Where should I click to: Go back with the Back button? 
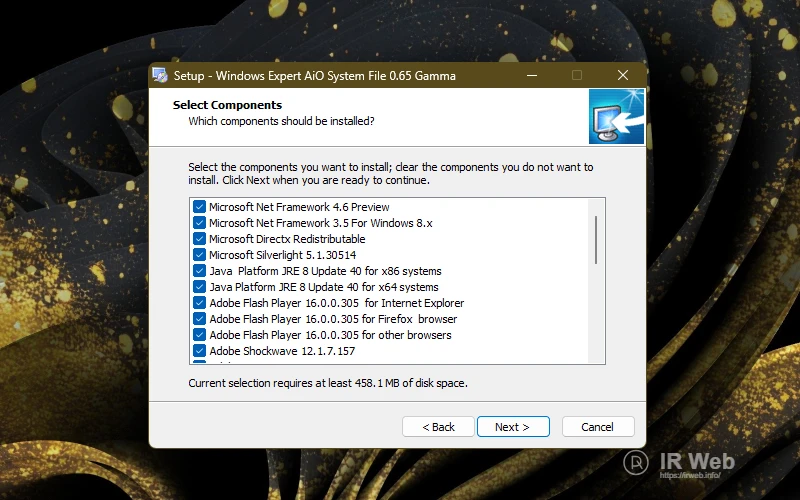(x=438, y=427)
